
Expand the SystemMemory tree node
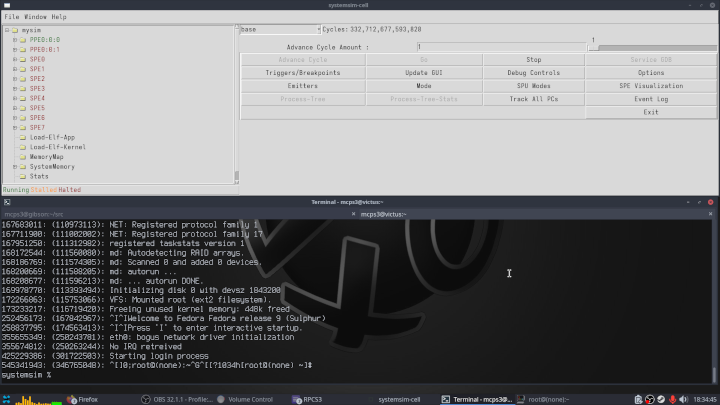[x=15, y=167]
